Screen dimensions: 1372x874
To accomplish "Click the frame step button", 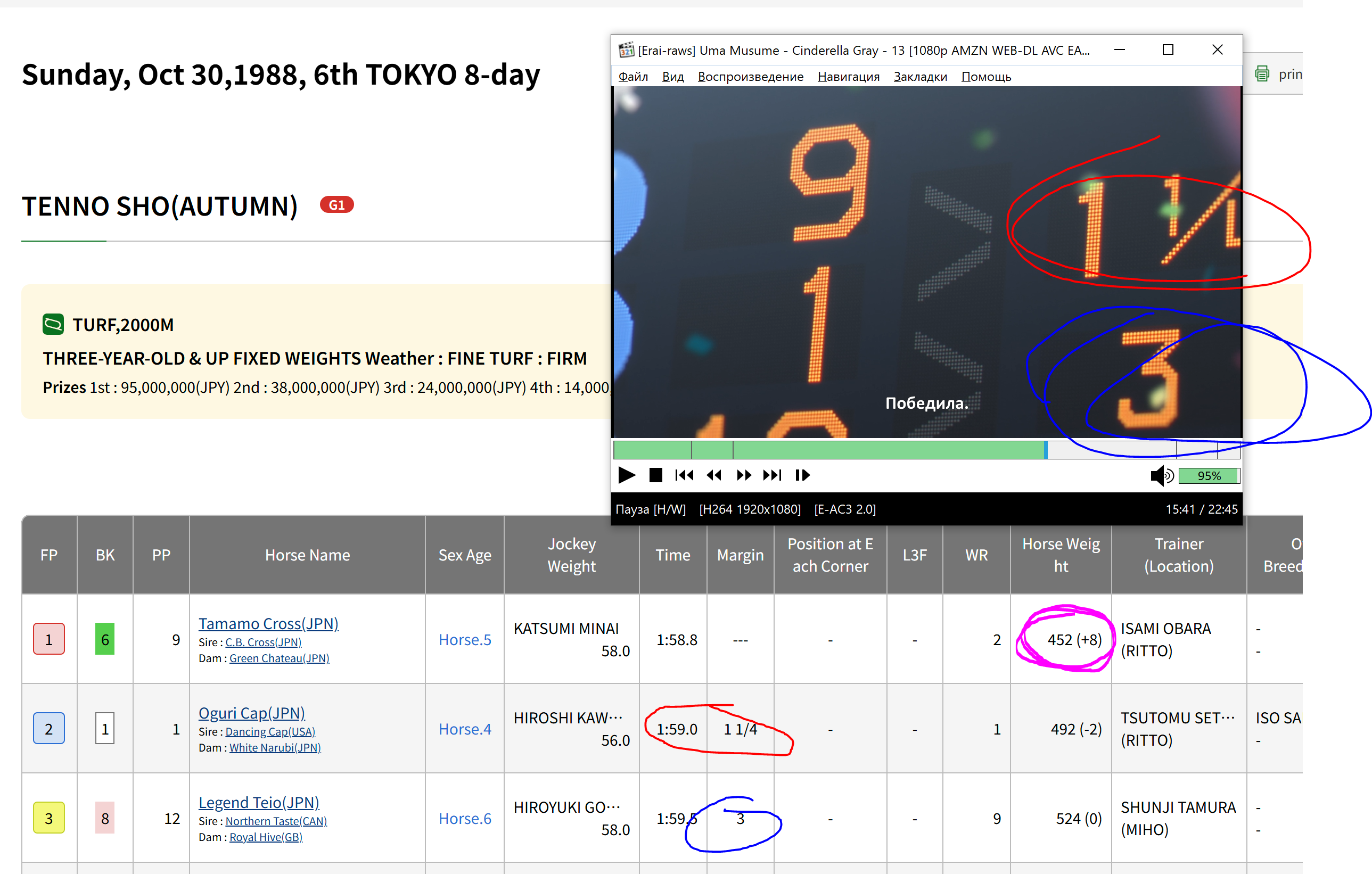I will 802,475.
